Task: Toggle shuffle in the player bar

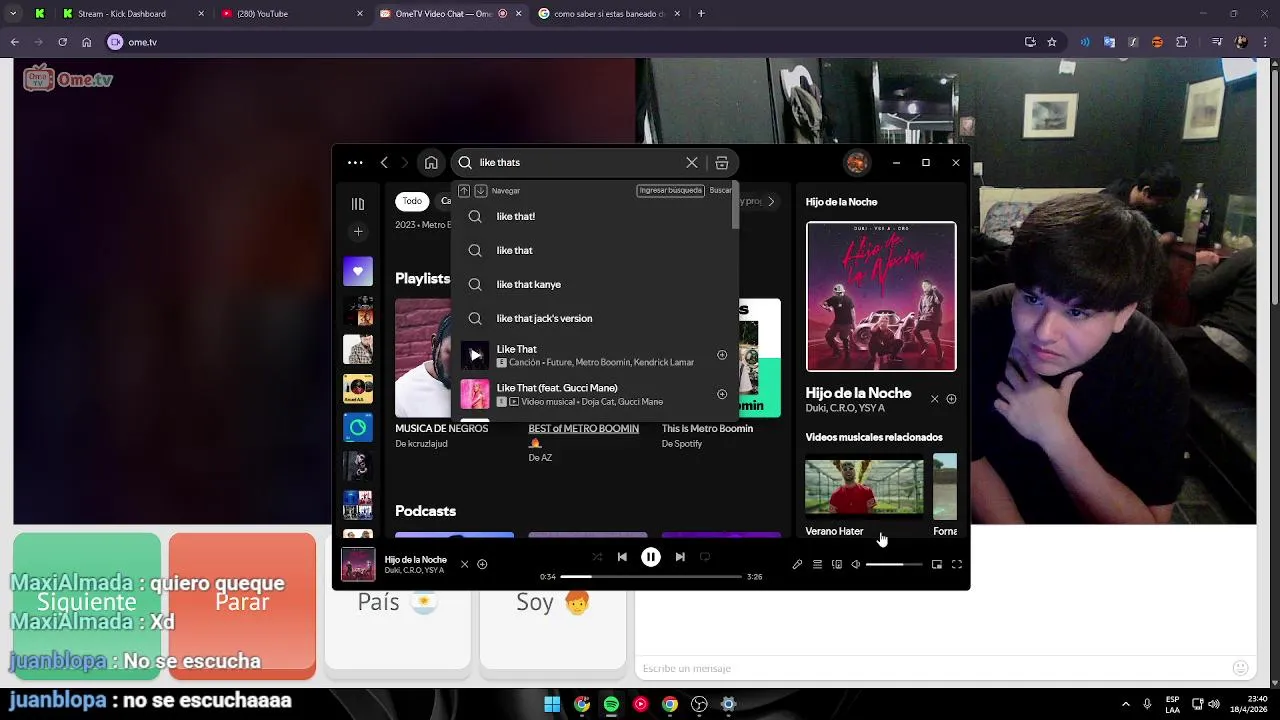Action: (597, 557)
